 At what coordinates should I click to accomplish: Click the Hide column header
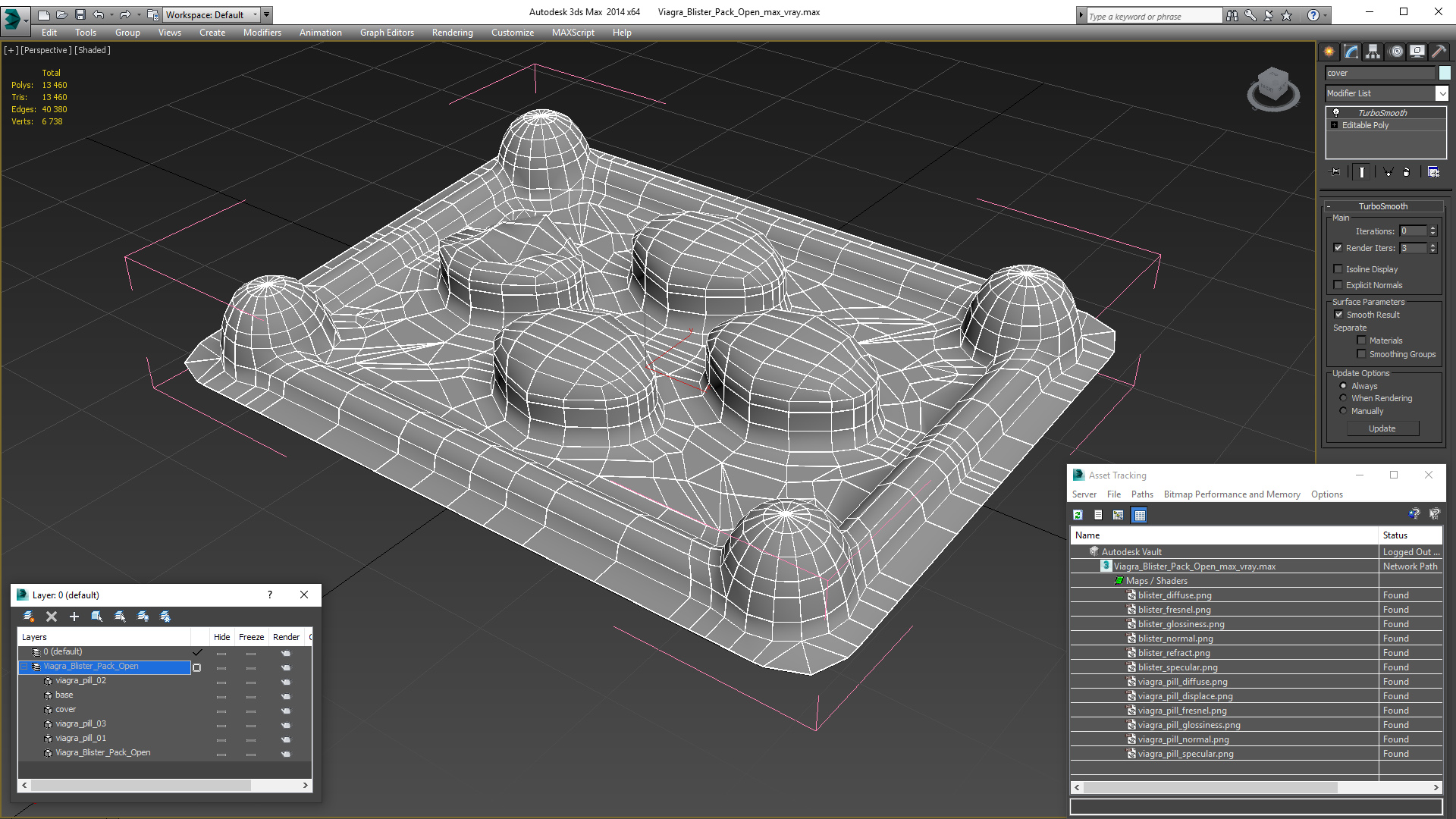point(222,637)
